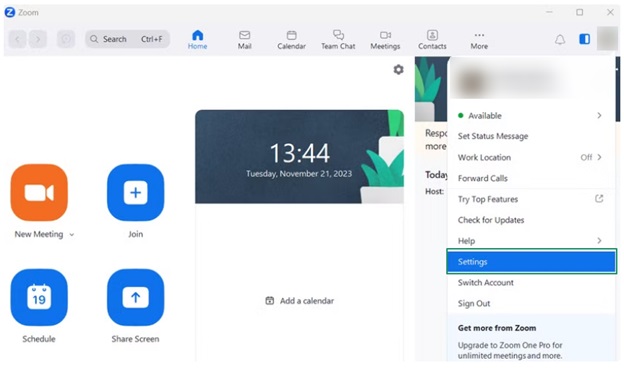Click the green Available status dot
The image size is (624, 371).
point(460,115)
